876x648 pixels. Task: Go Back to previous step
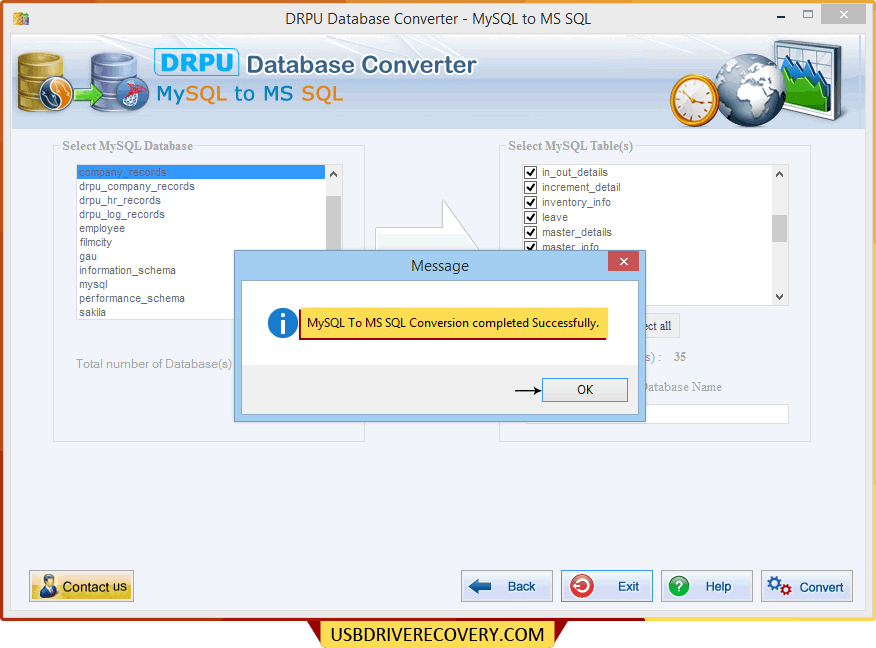click(507, 586)
